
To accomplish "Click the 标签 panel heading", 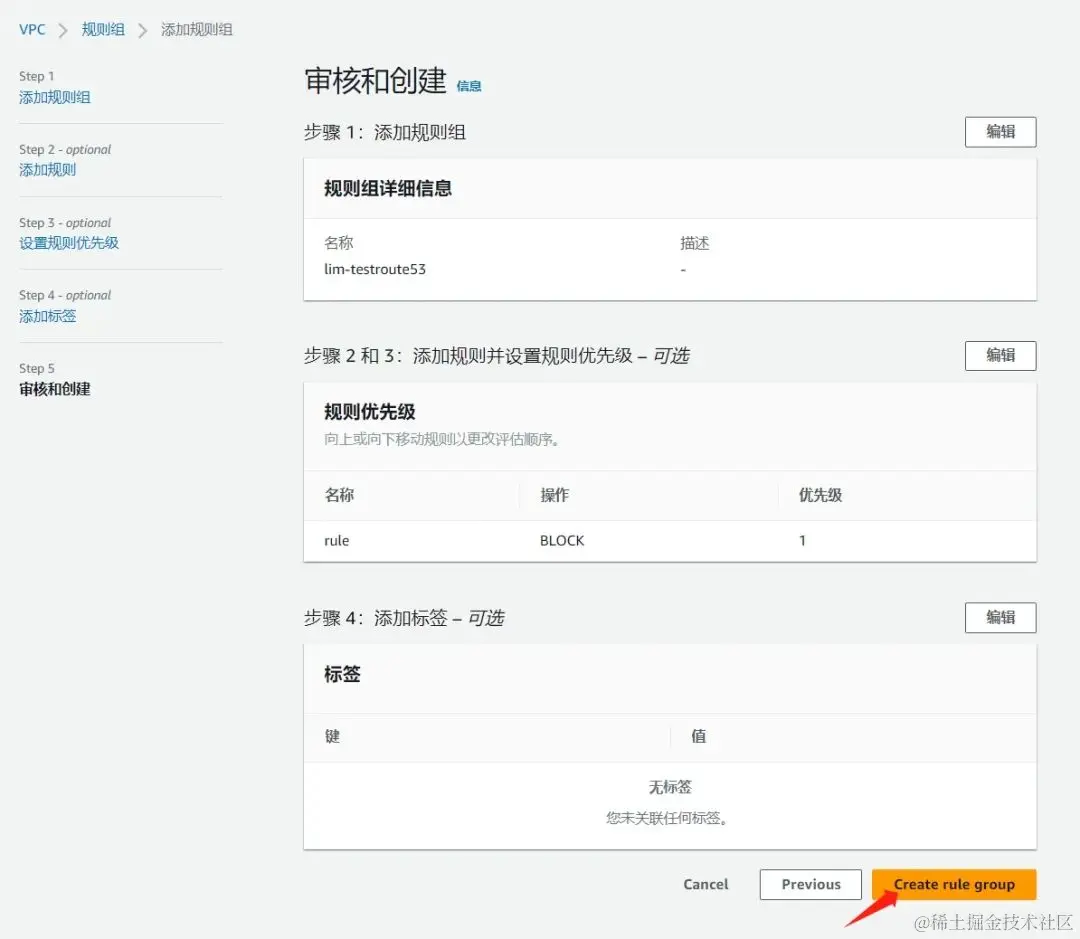I will (x=342, y=674).
